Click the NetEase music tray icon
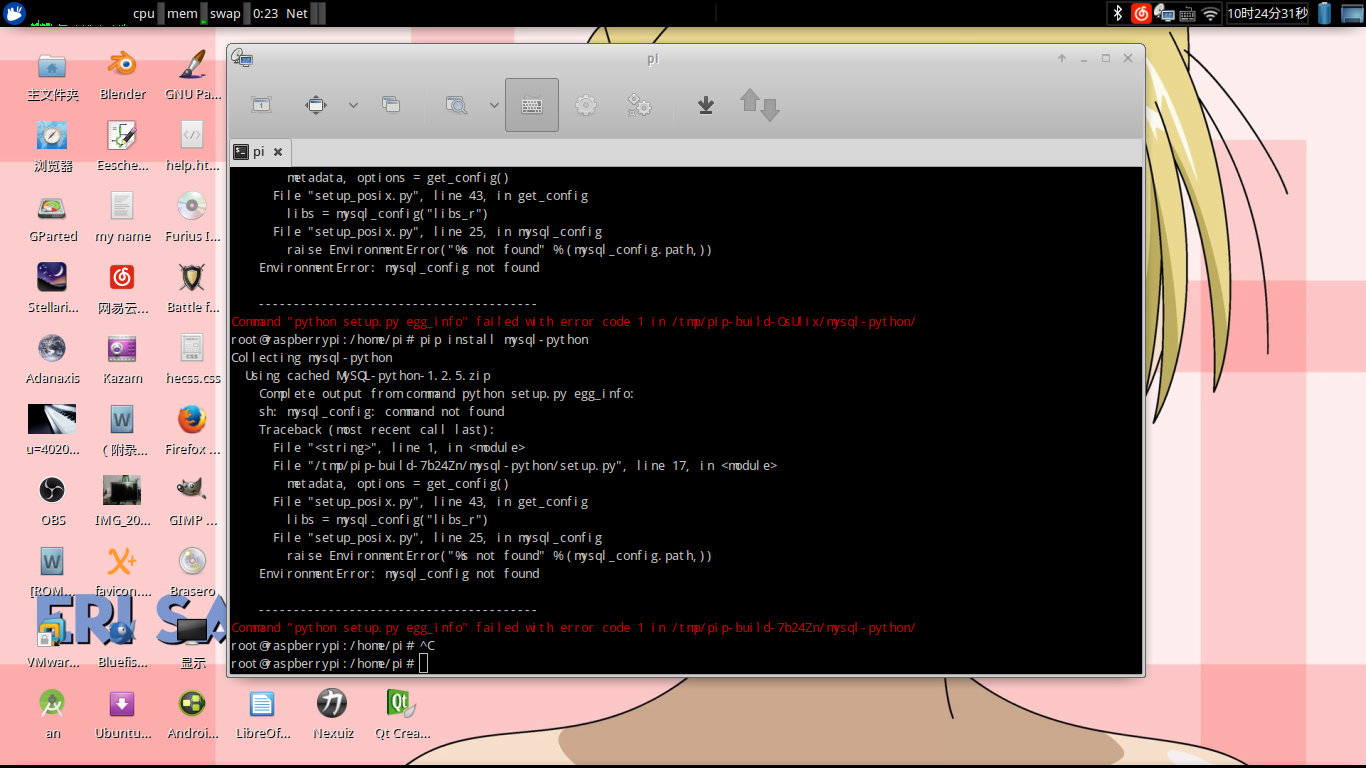 1141,13
